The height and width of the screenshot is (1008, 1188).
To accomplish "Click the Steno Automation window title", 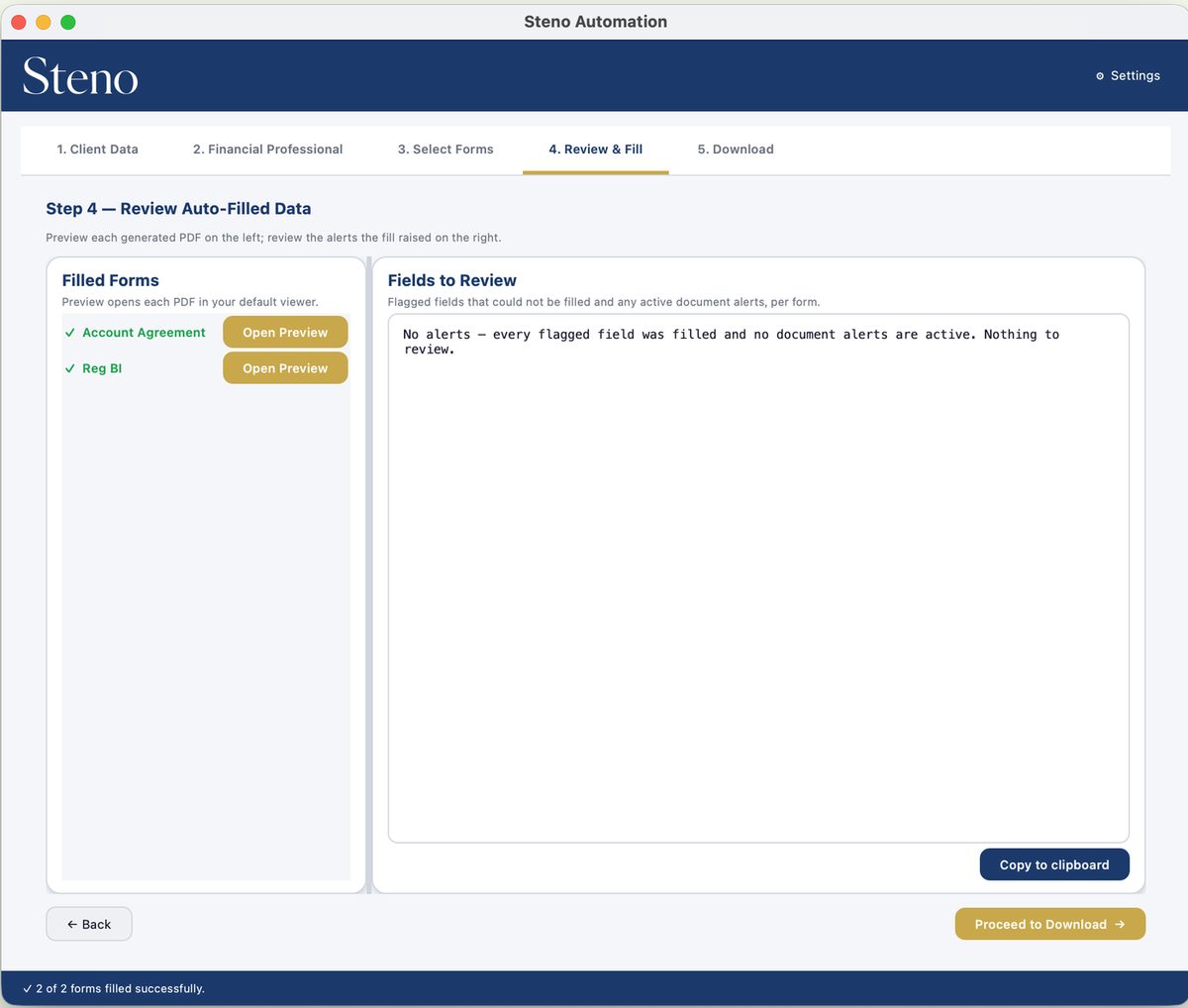I will point(595,22).
